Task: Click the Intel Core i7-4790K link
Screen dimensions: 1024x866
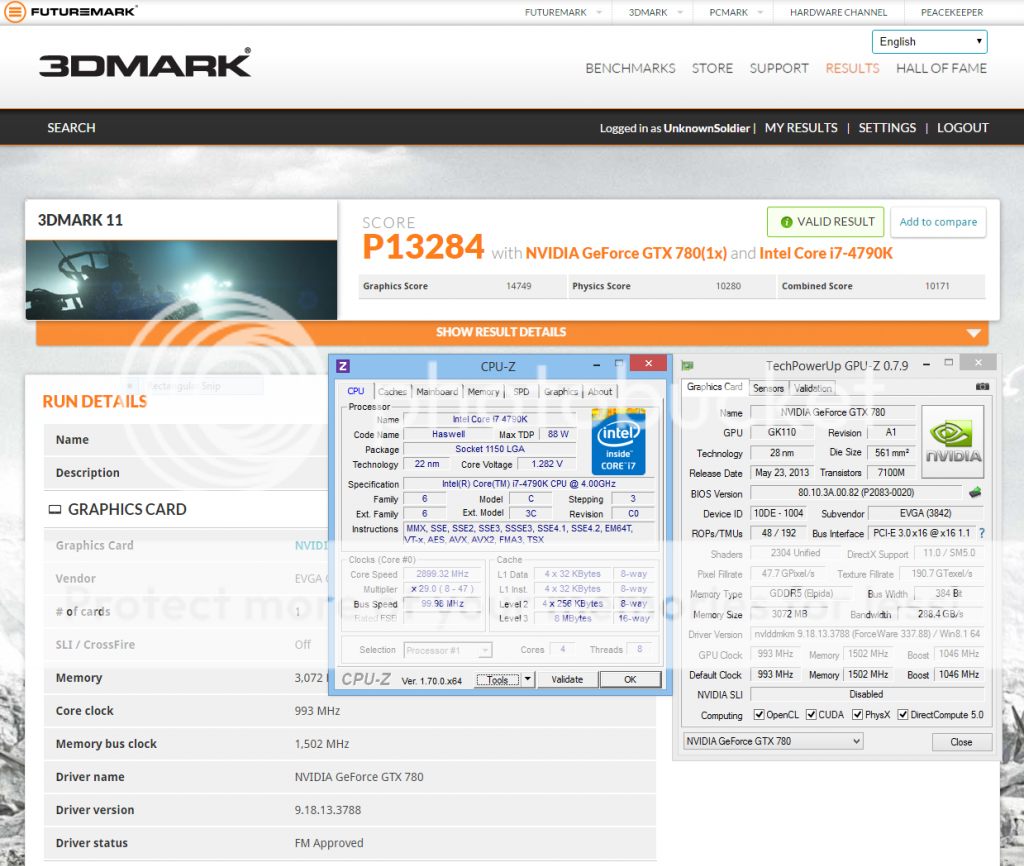Action: pyautogui.click(x=826, y=253)
